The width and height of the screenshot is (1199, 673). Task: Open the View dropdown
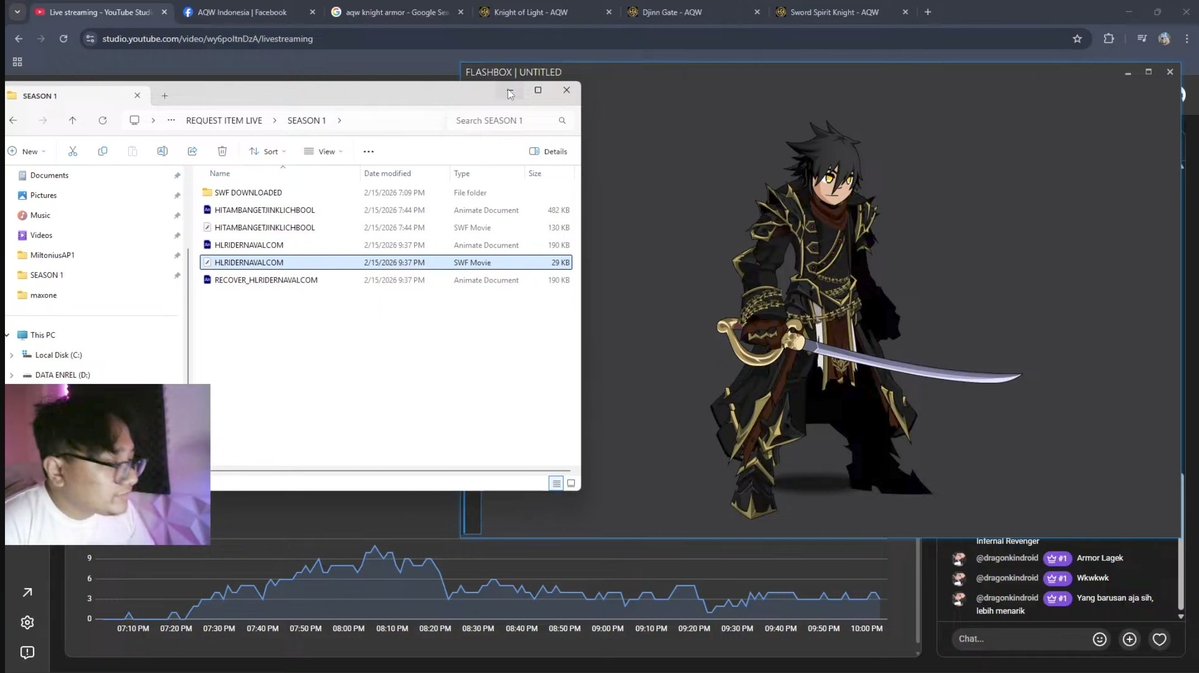click(323, 151)
